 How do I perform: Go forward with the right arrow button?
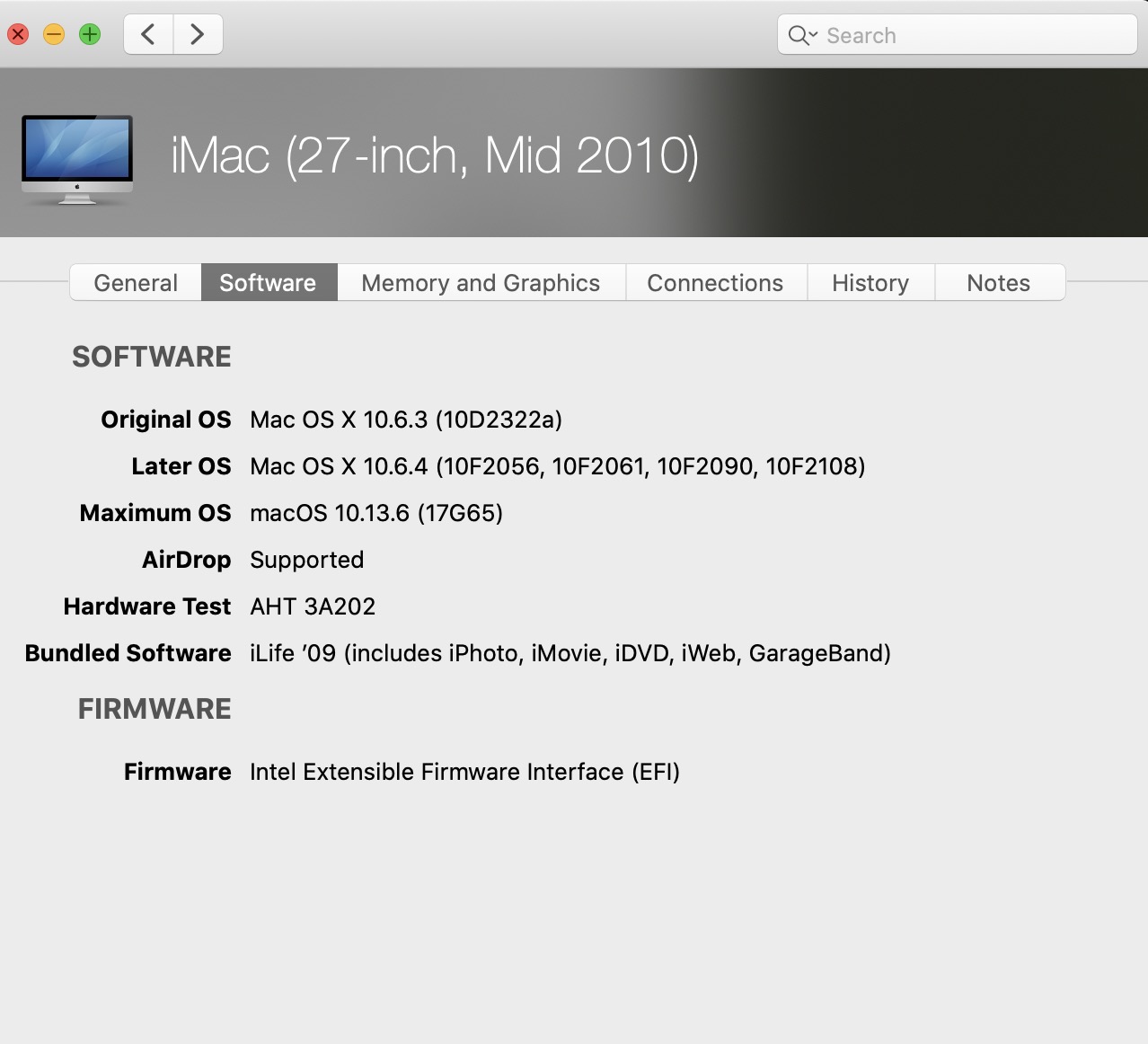coord(198,35)
